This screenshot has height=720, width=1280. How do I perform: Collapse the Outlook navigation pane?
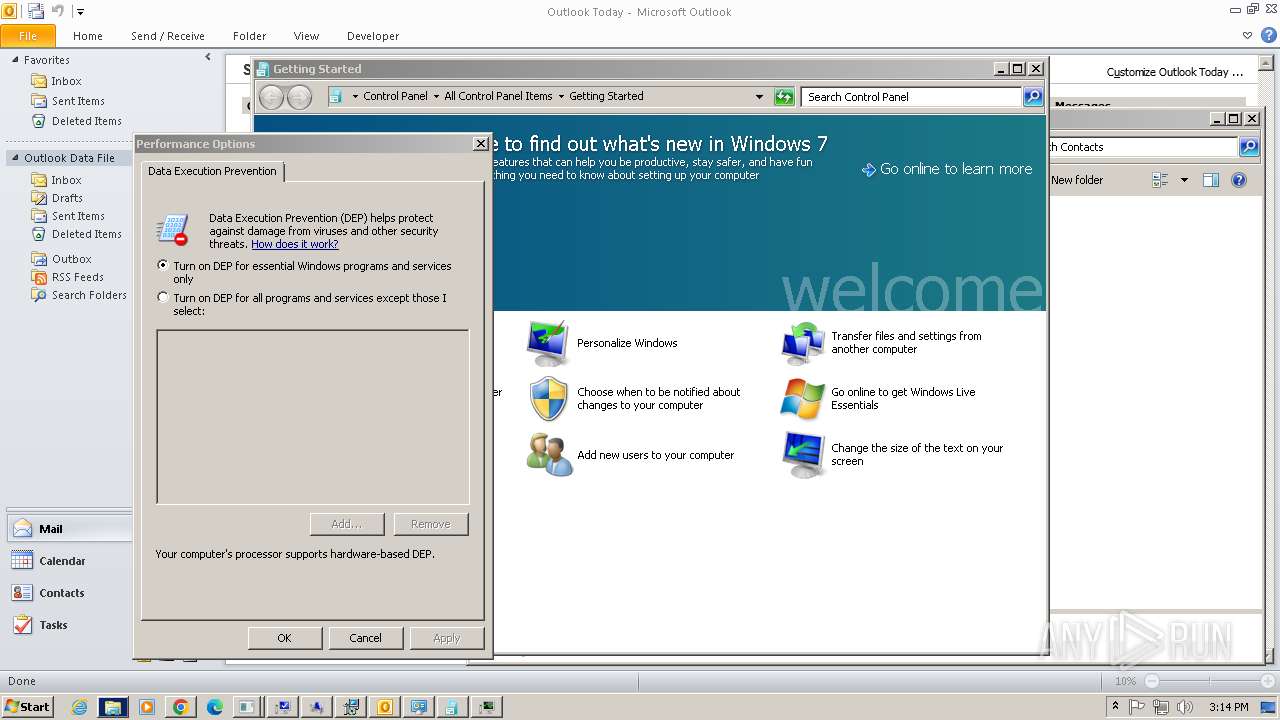click(x=208, y=58)
